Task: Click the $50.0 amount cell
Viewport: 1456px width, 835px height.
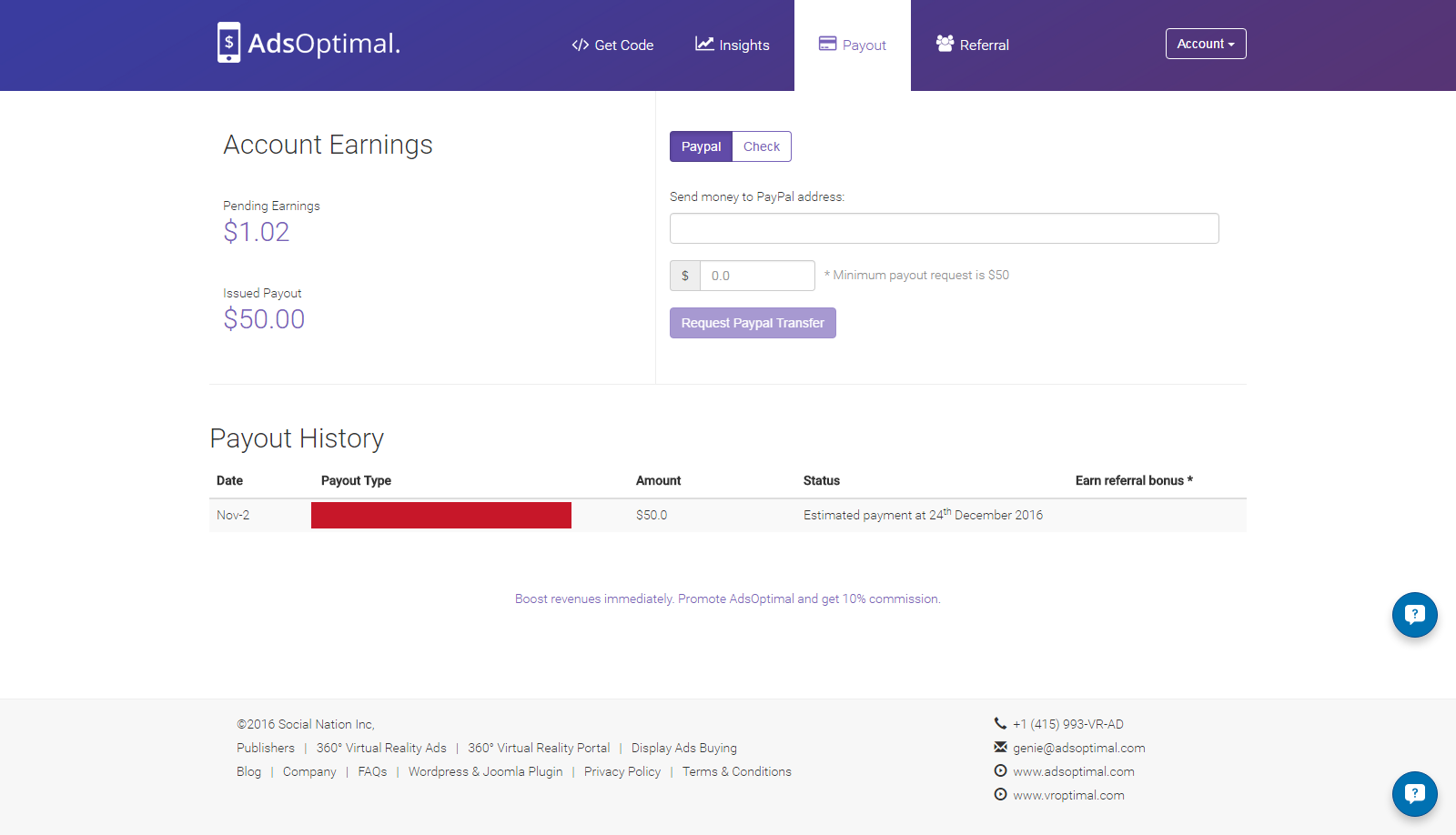Action: pyautogui.click(x=652, y=515)
